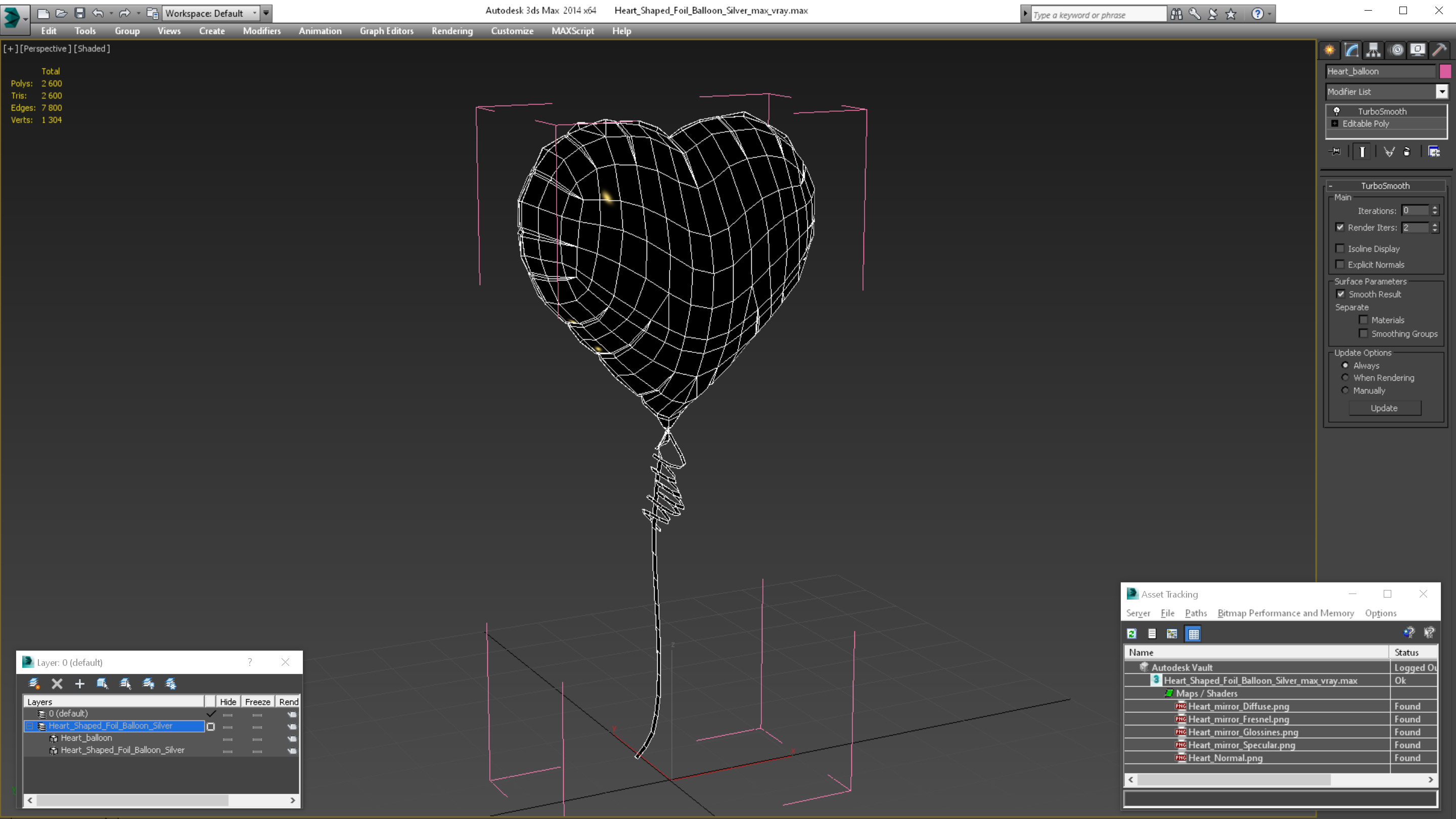Viewport: 1456px width, 819px height.
Task: Click the Update button in TurboSmooth
Action: [x=1384, y=408]
